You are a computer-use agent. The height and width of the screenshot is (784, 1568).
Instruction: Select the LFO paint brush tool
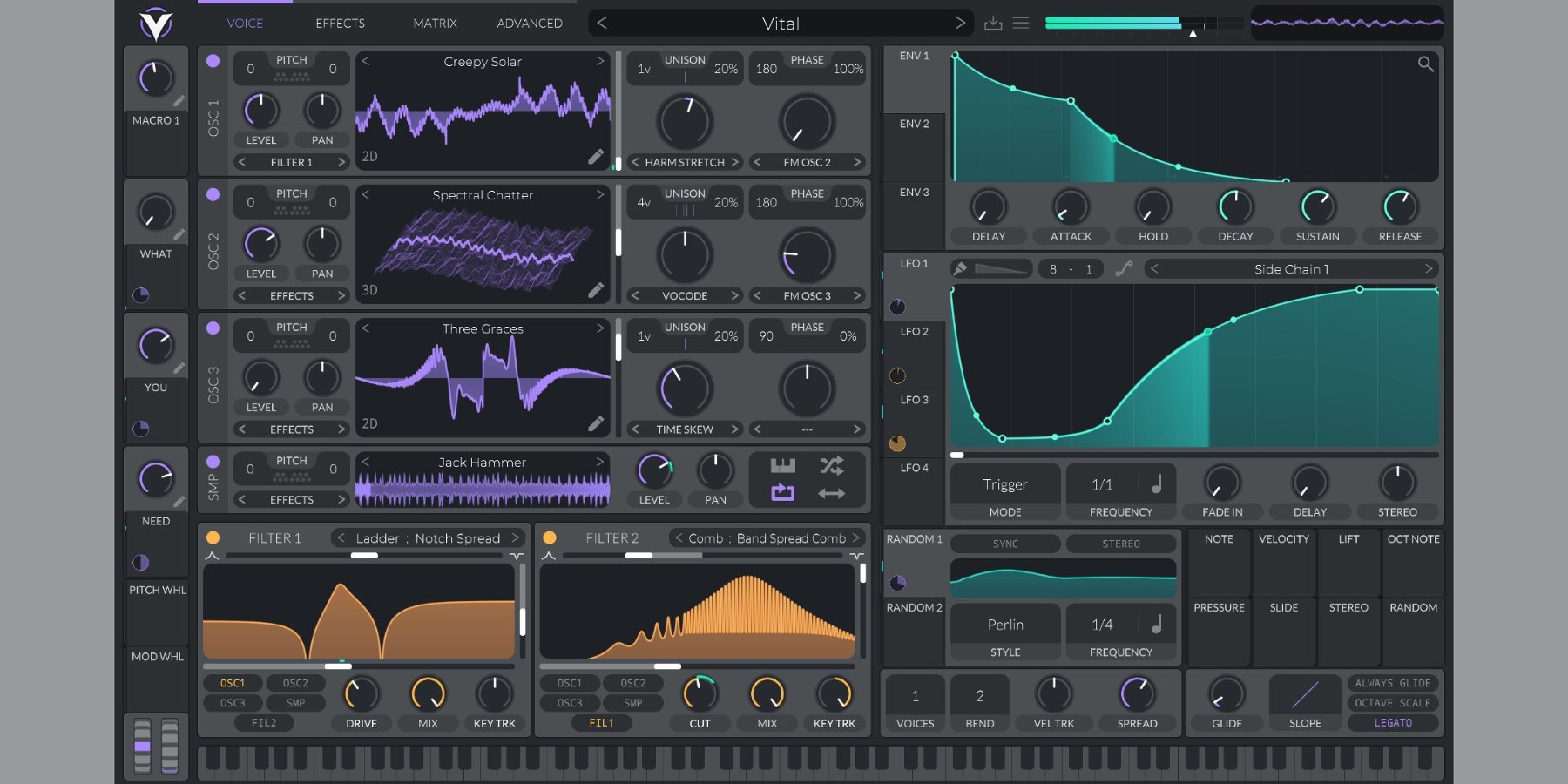[x=960, y=269]
